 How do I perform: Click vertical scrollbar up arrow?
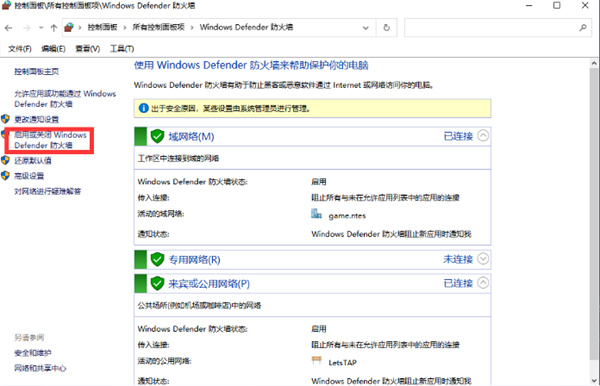594,63
